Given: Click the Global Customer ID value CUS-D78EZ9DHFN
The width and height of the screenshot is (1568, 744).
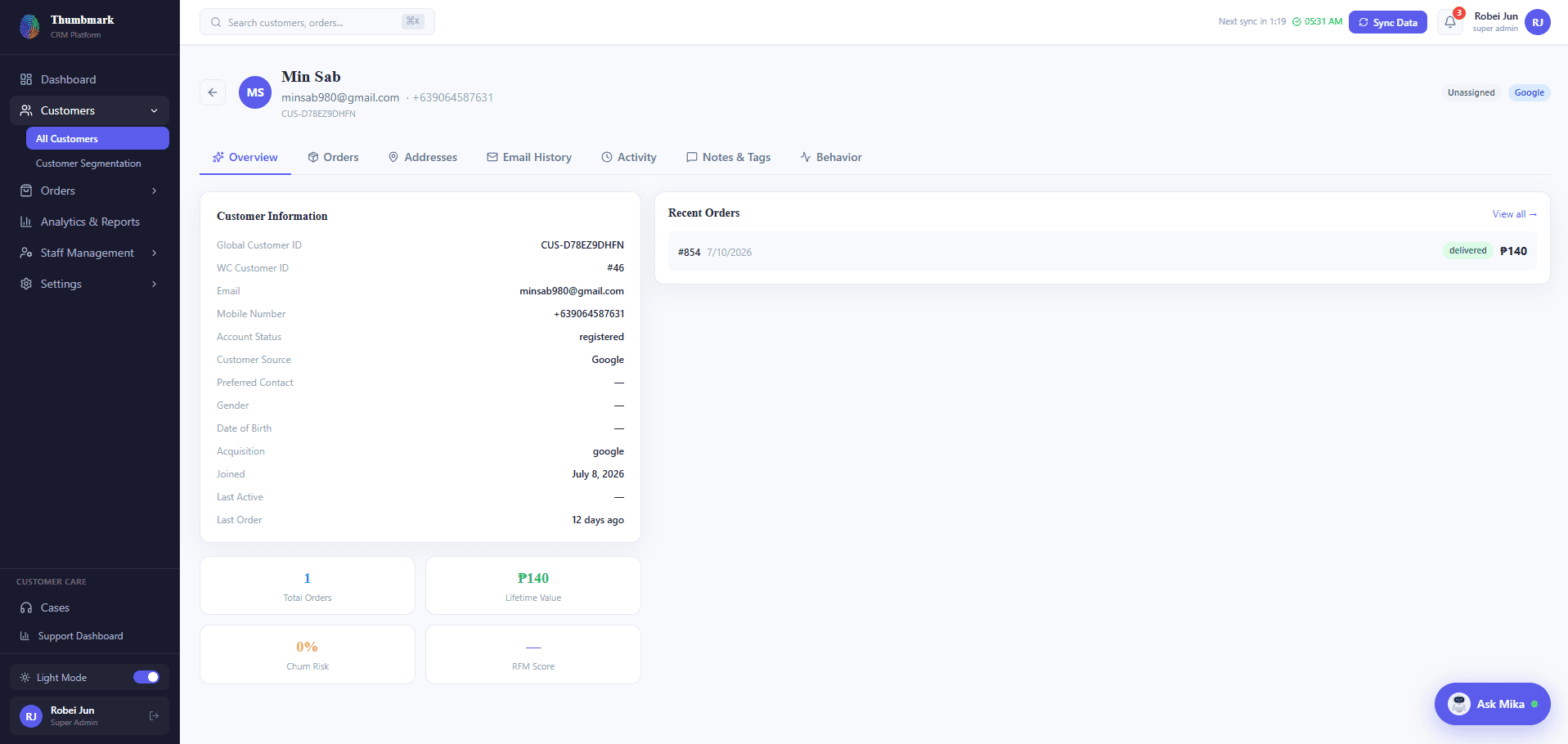Looking at the screenshot, I should click(x=582, y=245).
